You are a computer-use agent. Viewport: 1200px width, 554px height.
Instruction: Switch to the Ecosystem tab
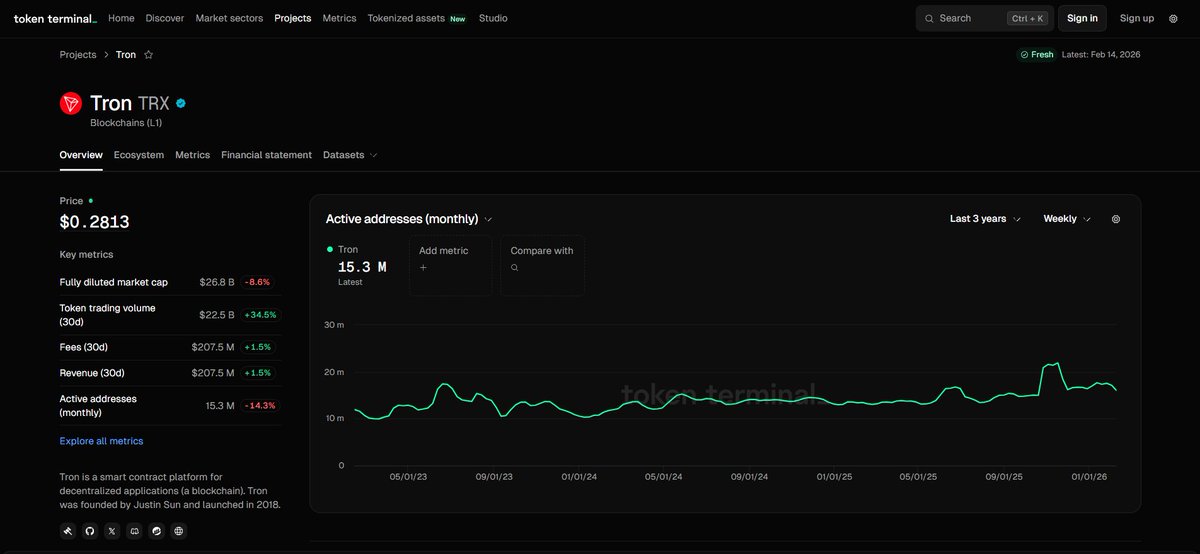[x=139, y=155]
